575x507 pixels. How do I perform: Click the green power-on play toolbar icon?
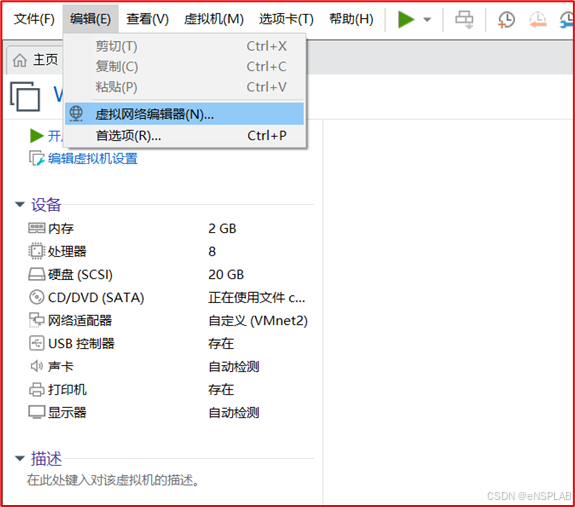pyautogui.click(x=406, y=19)
